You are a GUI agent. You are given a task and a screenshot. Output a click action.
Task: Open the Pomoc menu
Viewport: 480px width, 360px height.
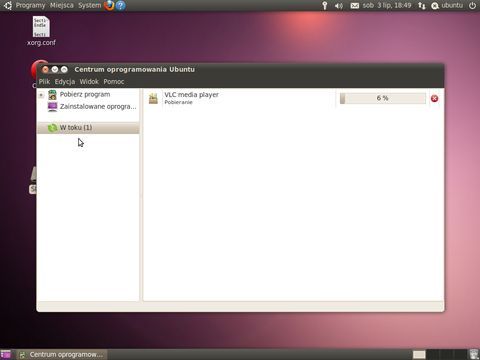pos(114,82)
